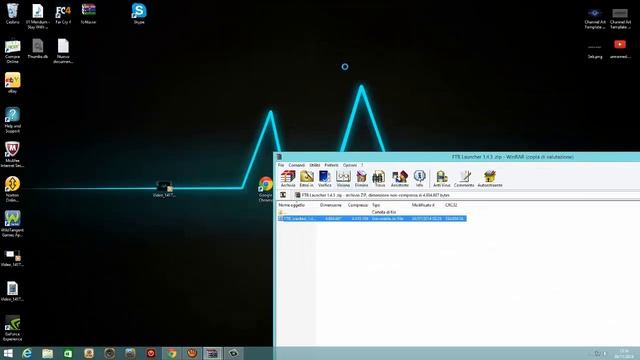Open the green Store icon in taskbar
This screenshot has width=640, height=360.
[x=68, y=353]
